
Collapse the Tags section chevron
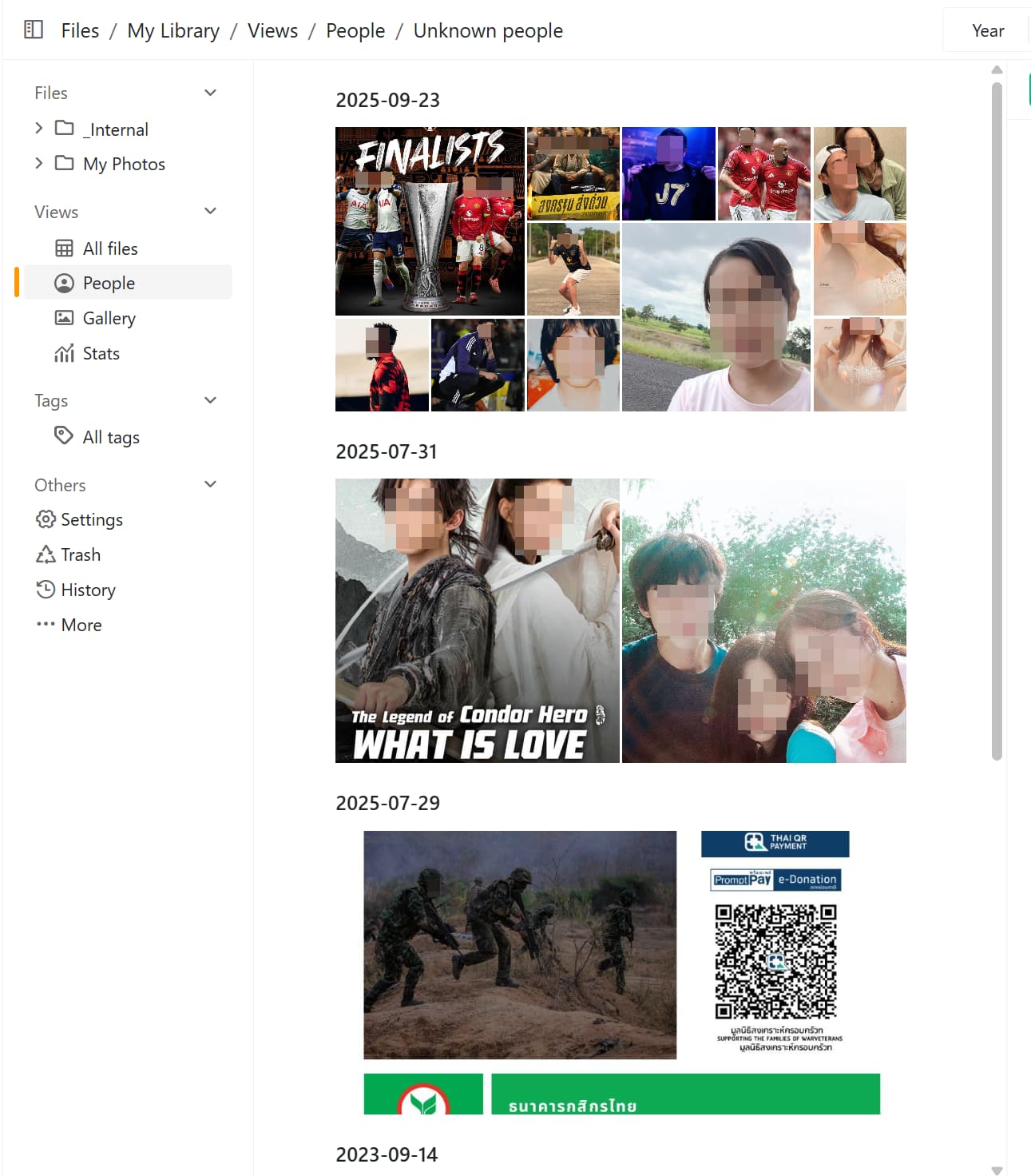[x=210, y=400]
